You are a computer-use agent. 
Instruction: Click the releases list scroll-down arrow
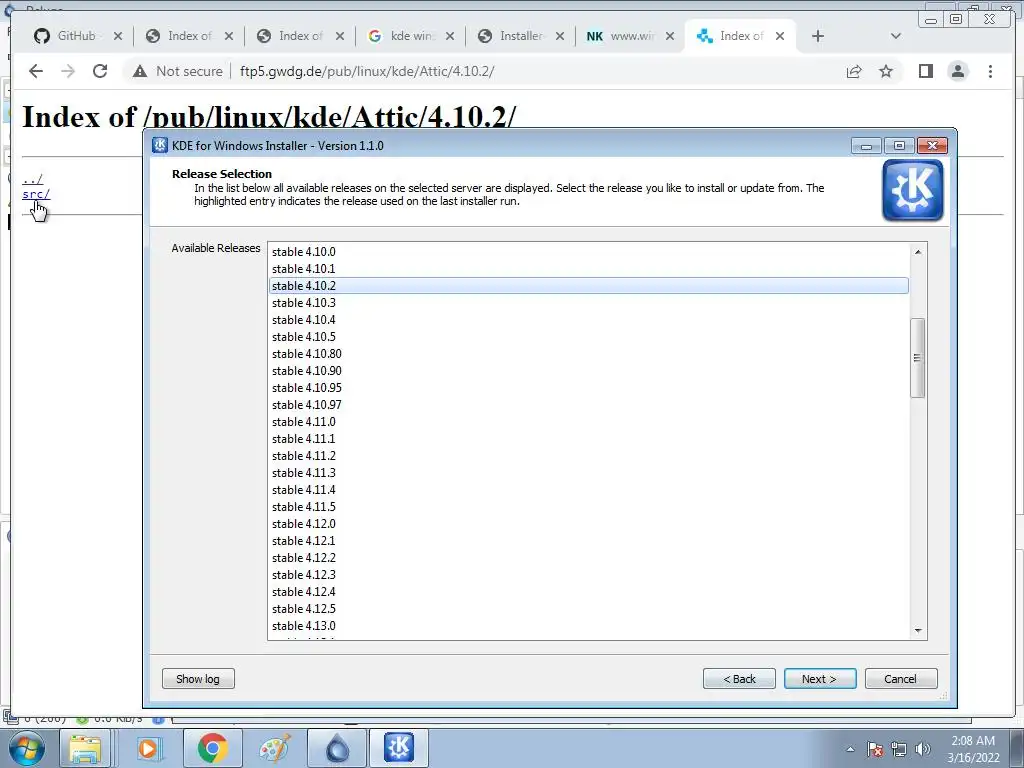[918, 630]
